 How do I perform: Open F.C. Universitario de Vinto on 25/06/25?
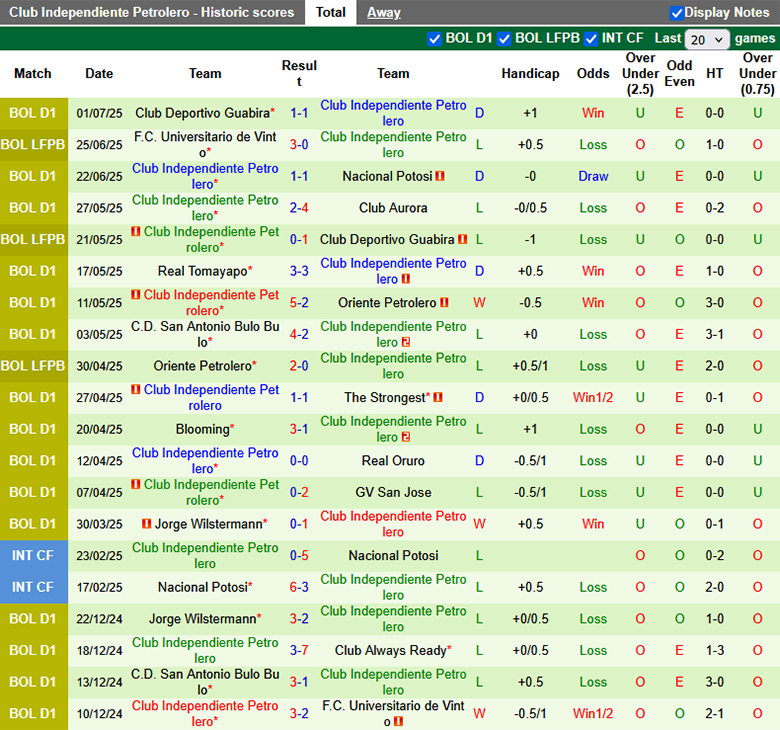(205, 144)
